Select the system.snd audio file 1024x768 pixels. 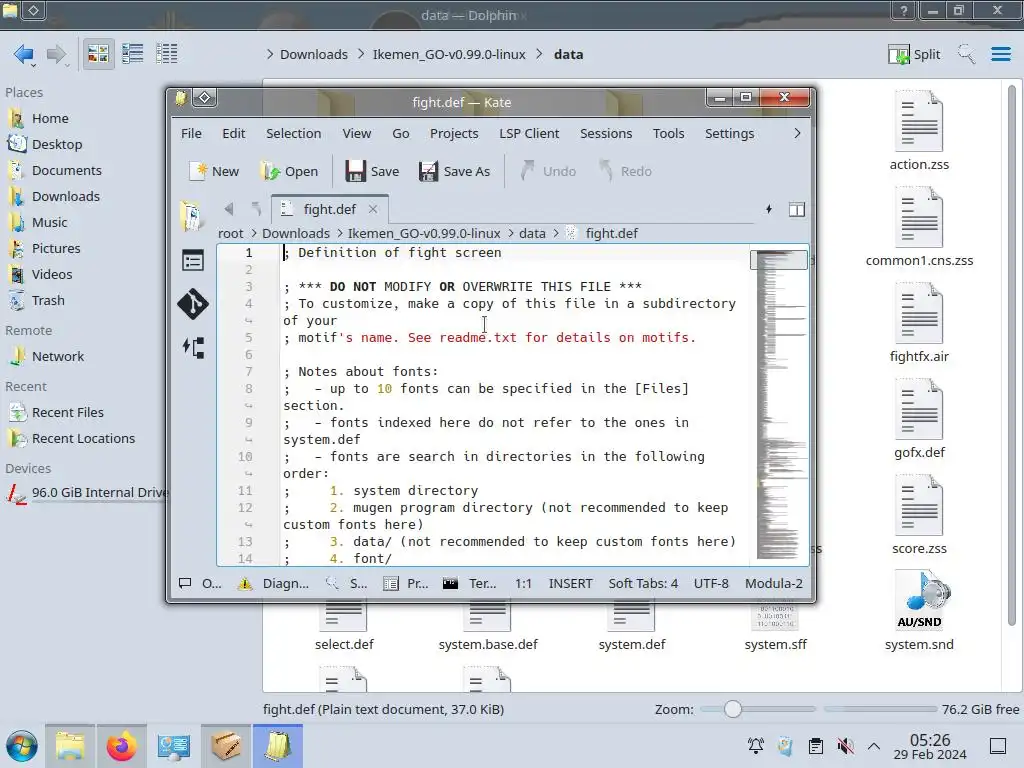point(919,611)
